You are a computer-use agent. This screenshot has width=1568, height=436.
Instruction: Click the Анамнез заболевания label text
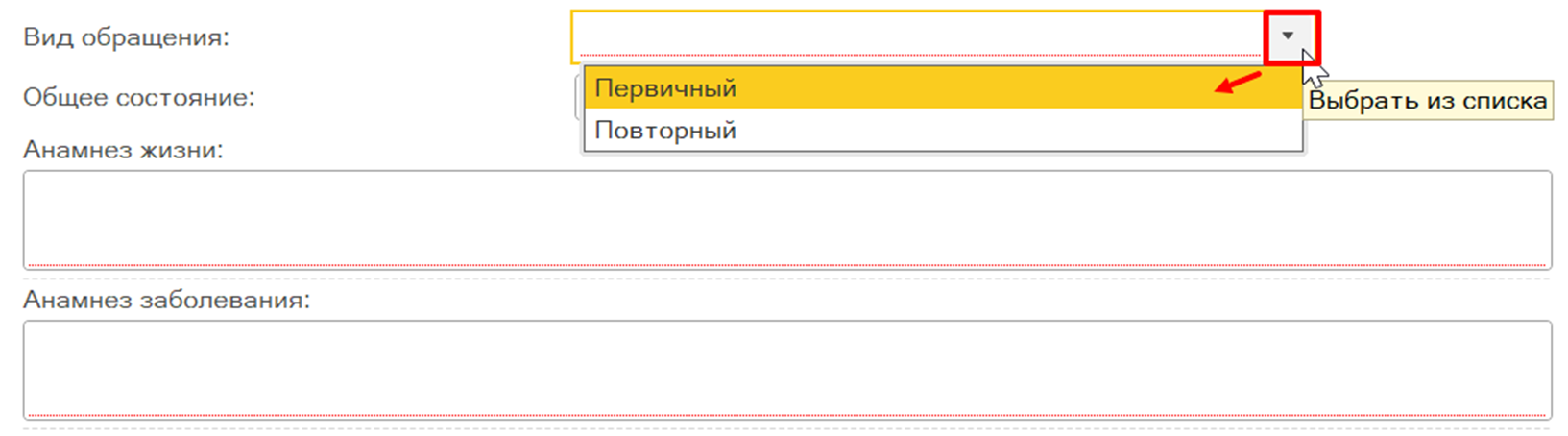coord(167,300)
